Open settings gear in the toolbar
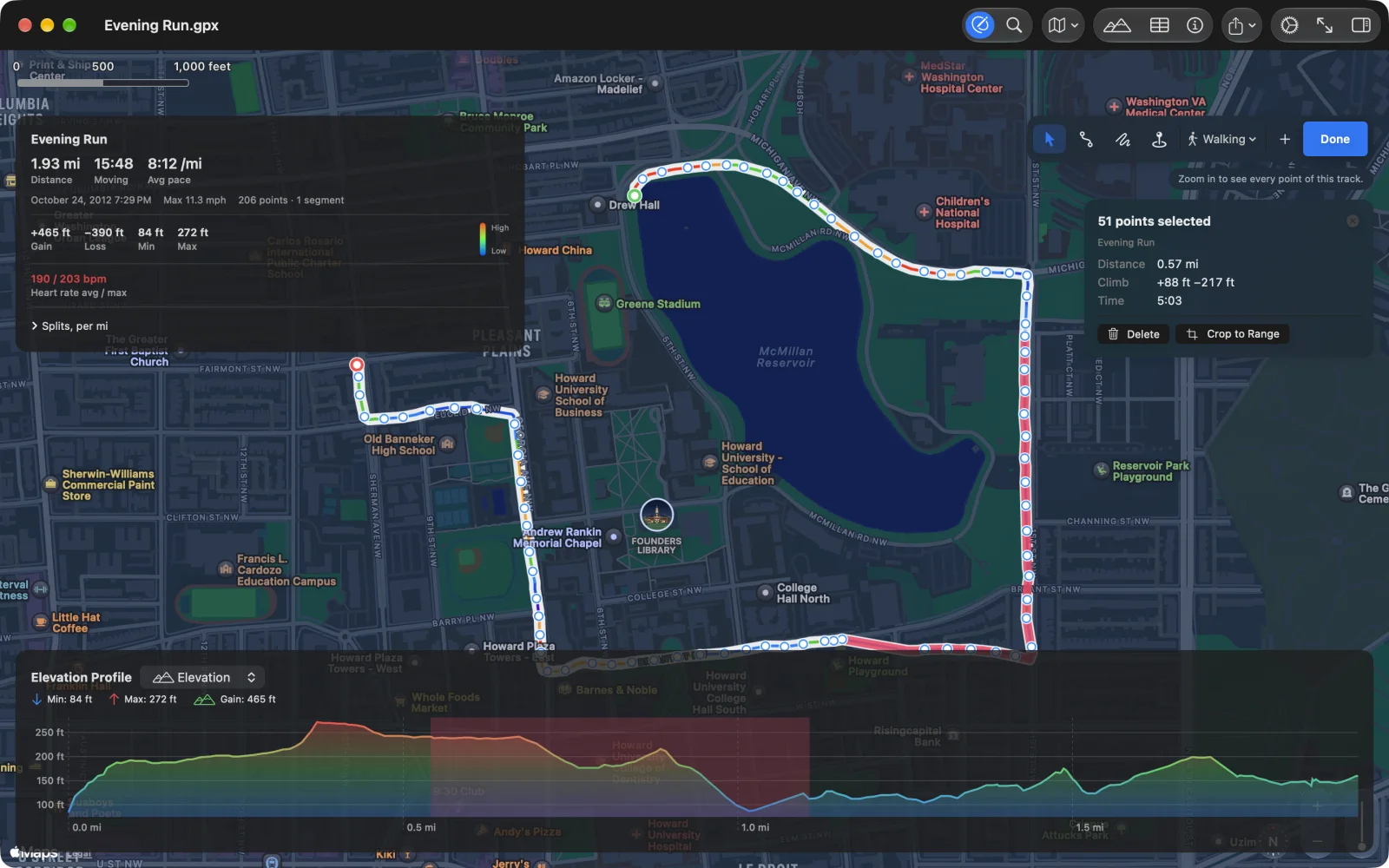The height and width of the screenshot is (868, 1389). tap(1289, 25)
